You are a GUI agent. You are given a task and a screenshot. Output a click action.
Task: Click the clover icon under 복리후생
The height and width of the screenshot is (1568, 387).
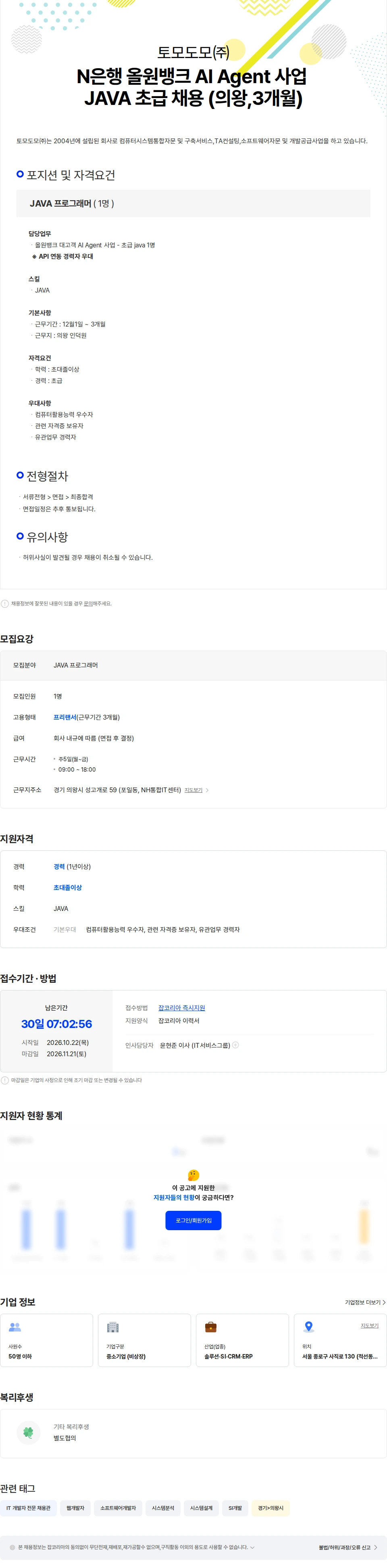click(x=28, y=1433)
